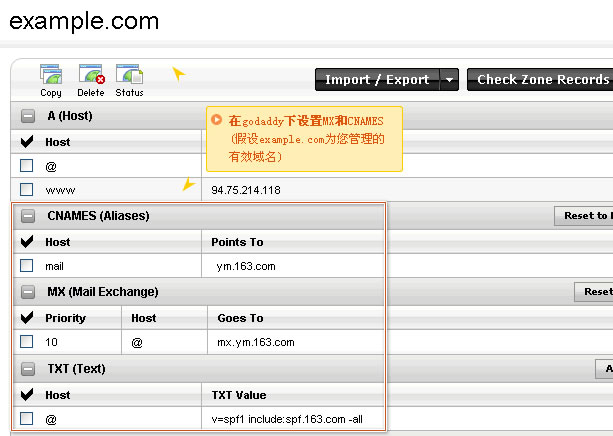Click button at right of TXT header

604,369
